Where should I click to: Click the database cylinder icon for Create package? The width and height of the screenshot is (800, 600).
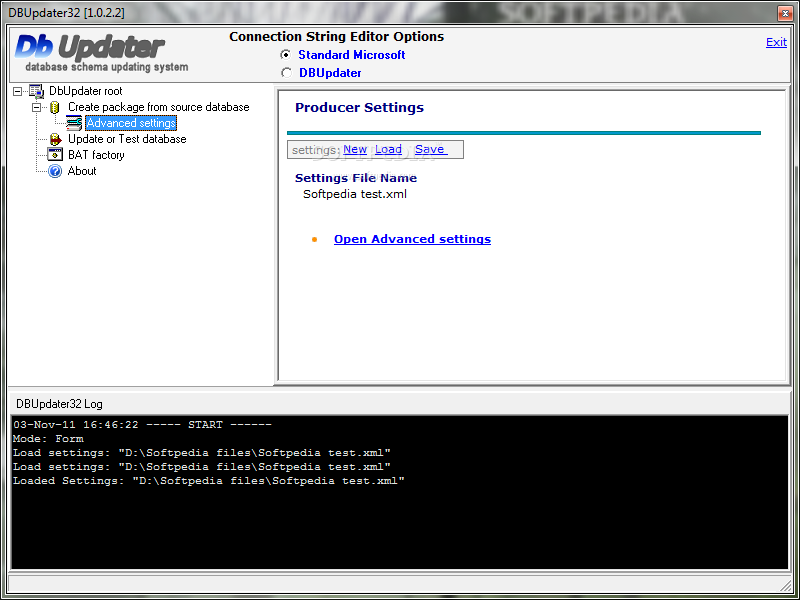click(55, 108)
